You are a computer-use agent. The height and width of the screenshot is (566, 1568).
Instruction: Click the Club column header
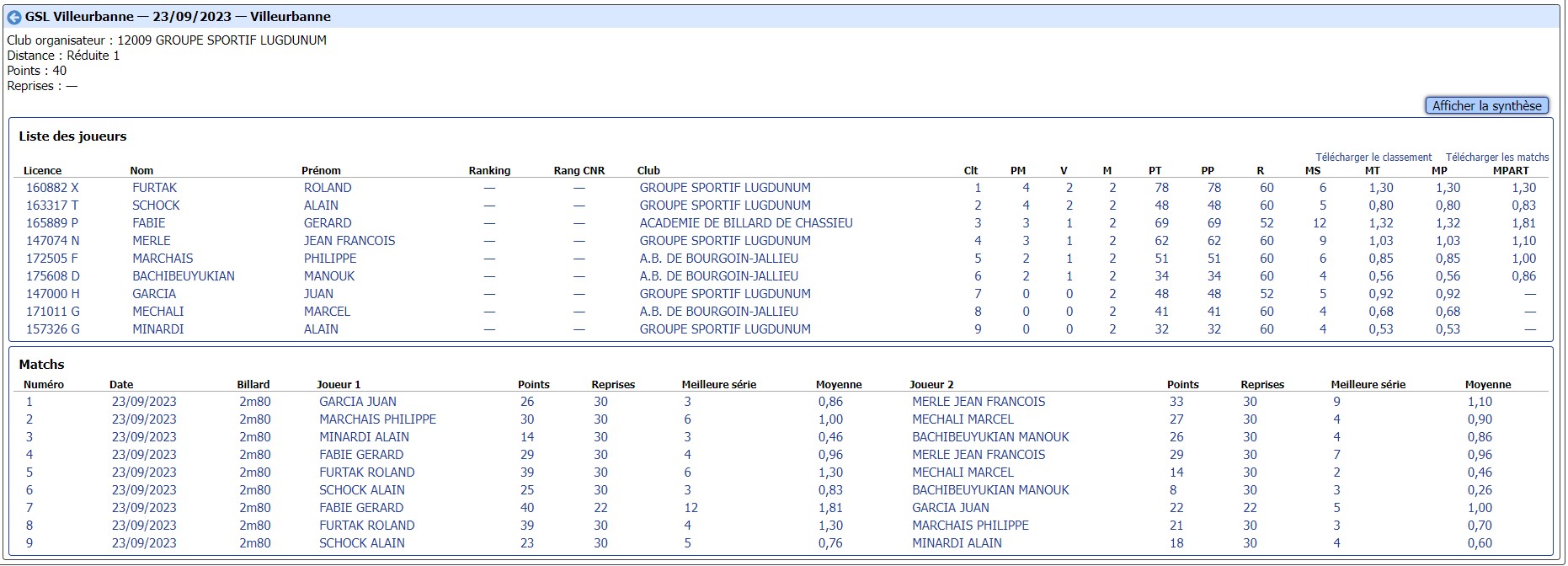(x=648, y=171)
